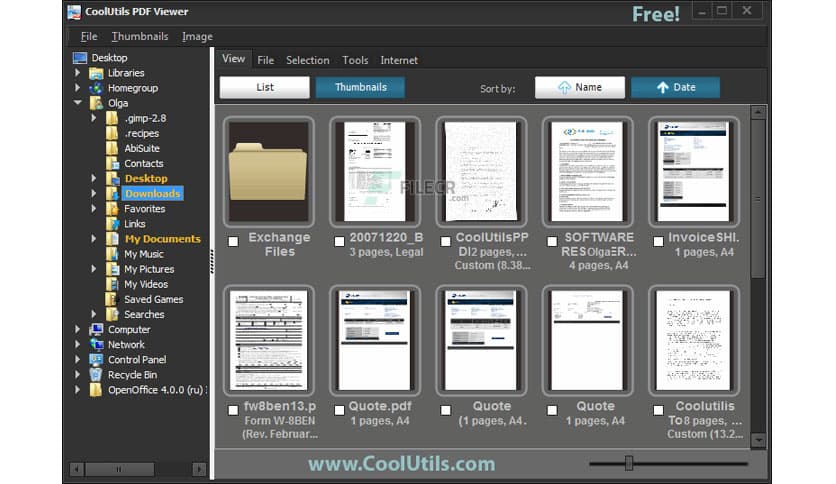Tick the Exchange Files checkbox
836x484 pixels.
point(233,241)
